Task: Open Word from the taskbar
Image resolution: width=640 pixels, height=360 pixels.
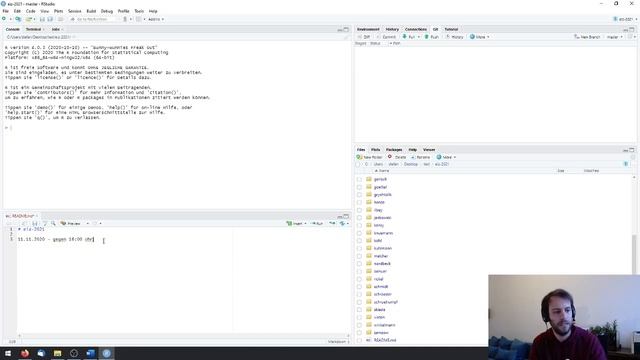Action: (90, 353)
